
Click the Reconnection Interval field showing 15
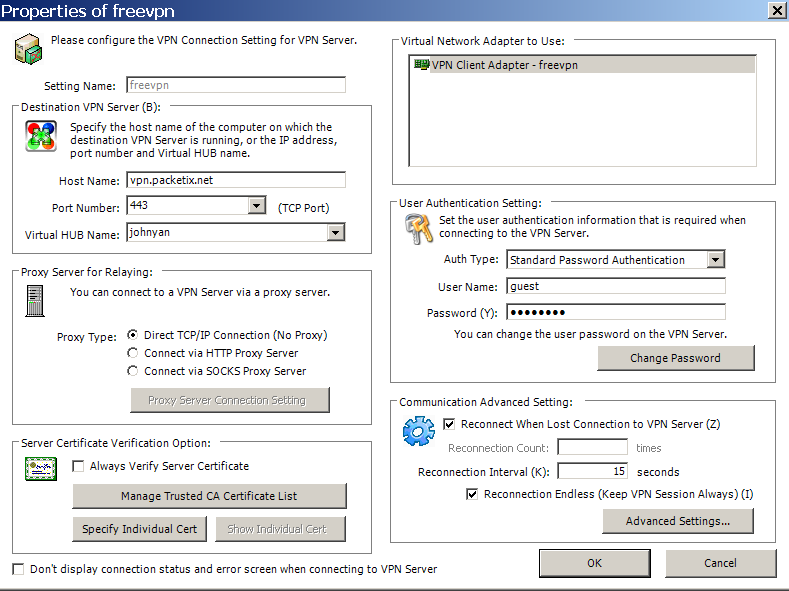(x=593, y=471)
